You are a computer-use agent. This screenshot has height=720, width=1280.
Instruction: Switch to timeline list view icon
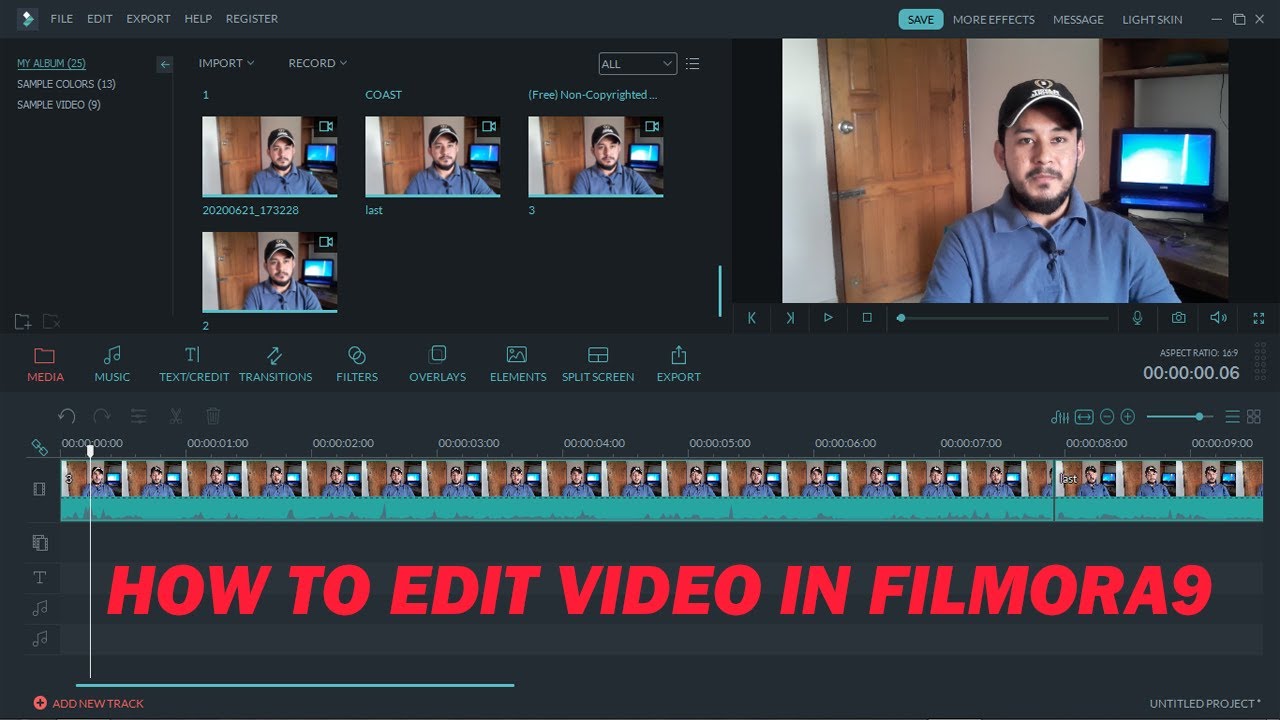click(x=1233, y=417)
